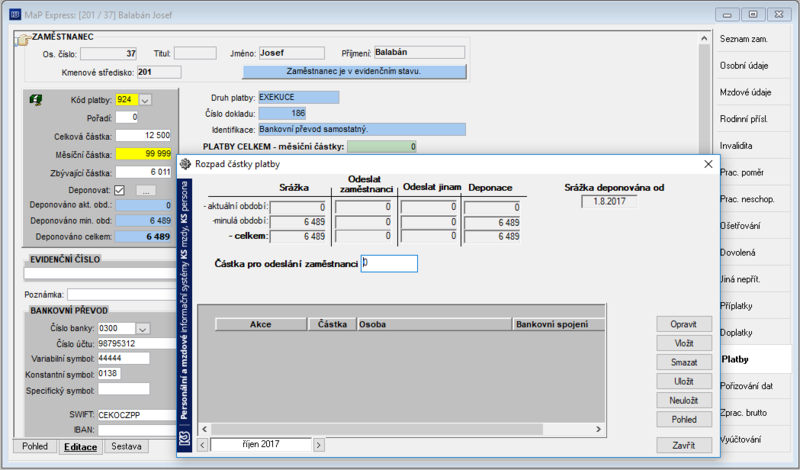This screenshot has width=800, height=470.
Task: Click the green money icon near Kód platby
Action: (x=36, y=100)
